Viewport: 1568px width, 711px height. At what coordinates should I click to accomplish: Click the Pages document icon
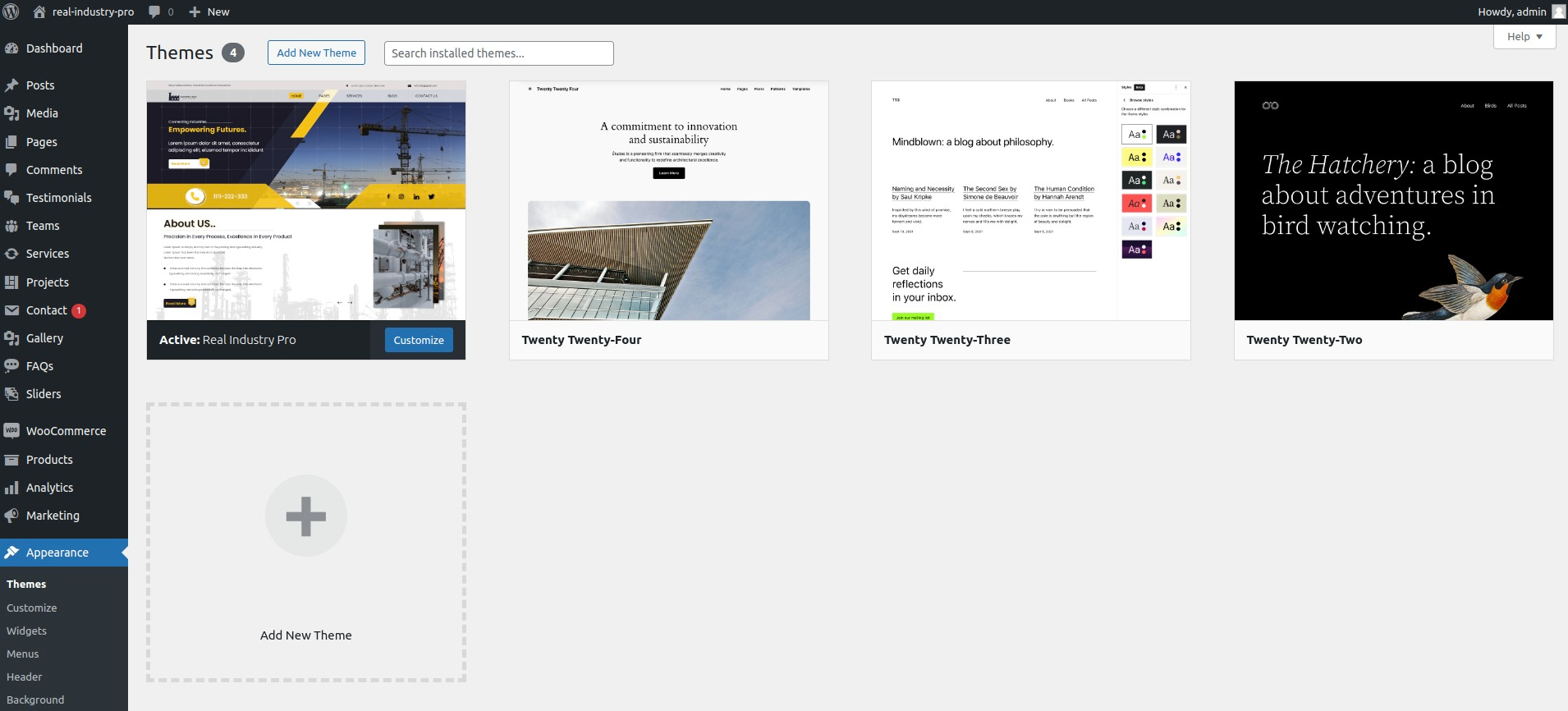11,142
